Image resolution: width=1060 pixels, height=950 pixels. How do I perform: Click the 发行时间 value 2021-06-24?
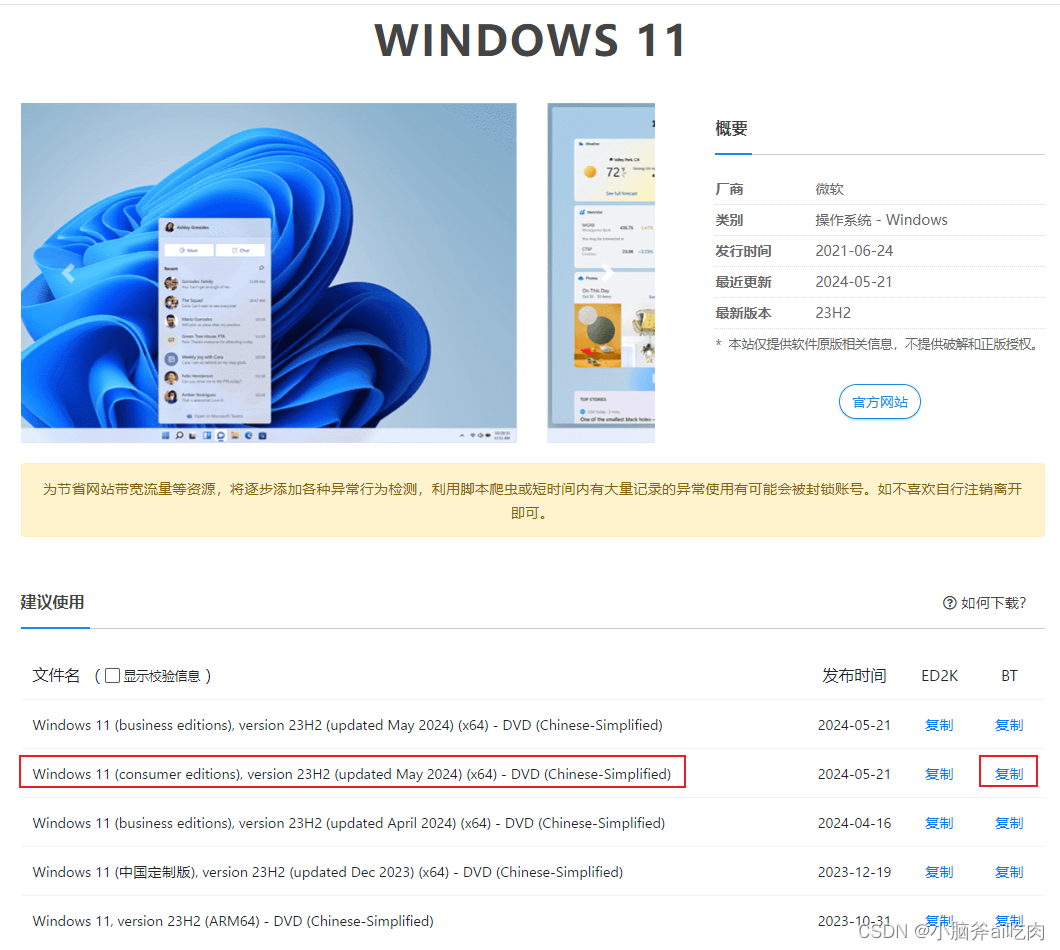pyautogui.click(x=854, y=251)
